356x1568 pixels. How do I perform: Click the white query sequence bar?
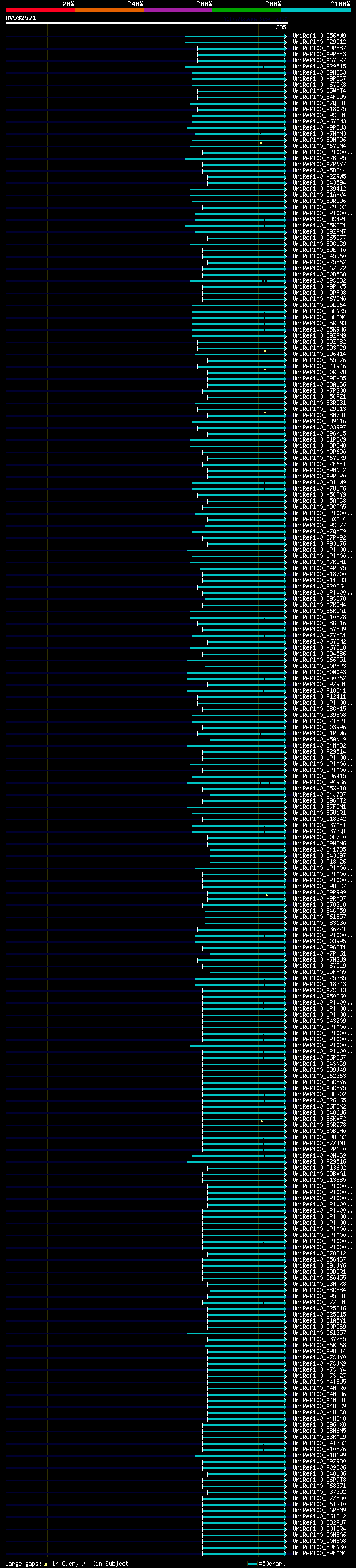tap(147, 22)
